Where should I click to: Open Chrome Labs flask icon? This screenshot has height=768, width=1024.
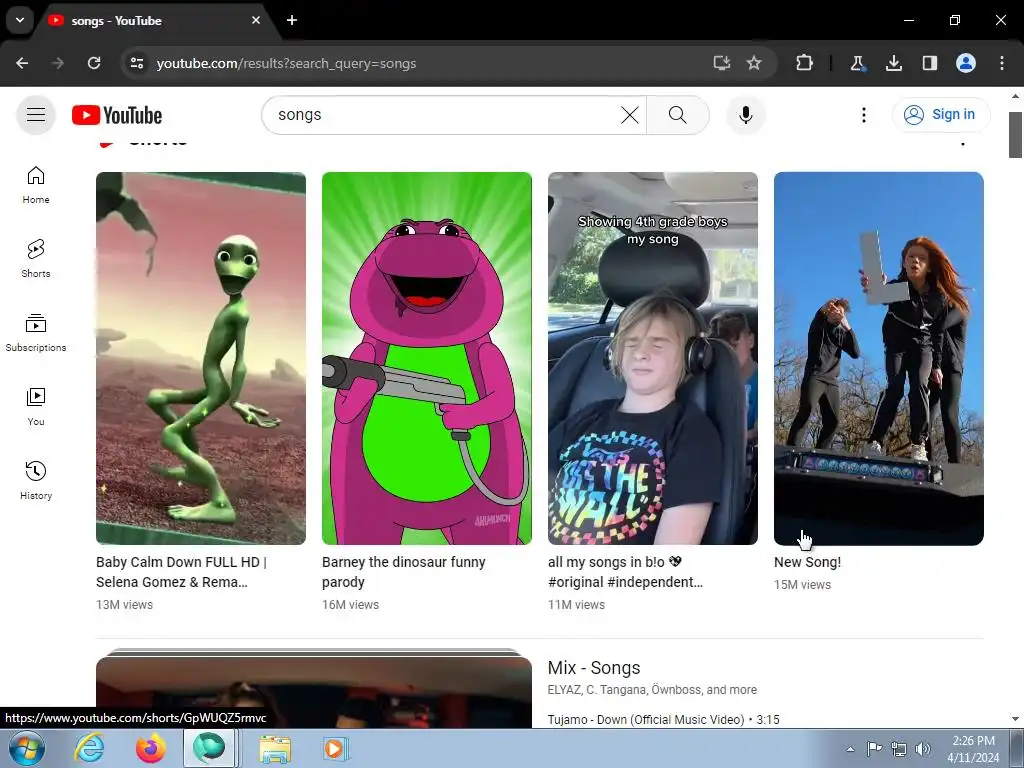(857, 63)
